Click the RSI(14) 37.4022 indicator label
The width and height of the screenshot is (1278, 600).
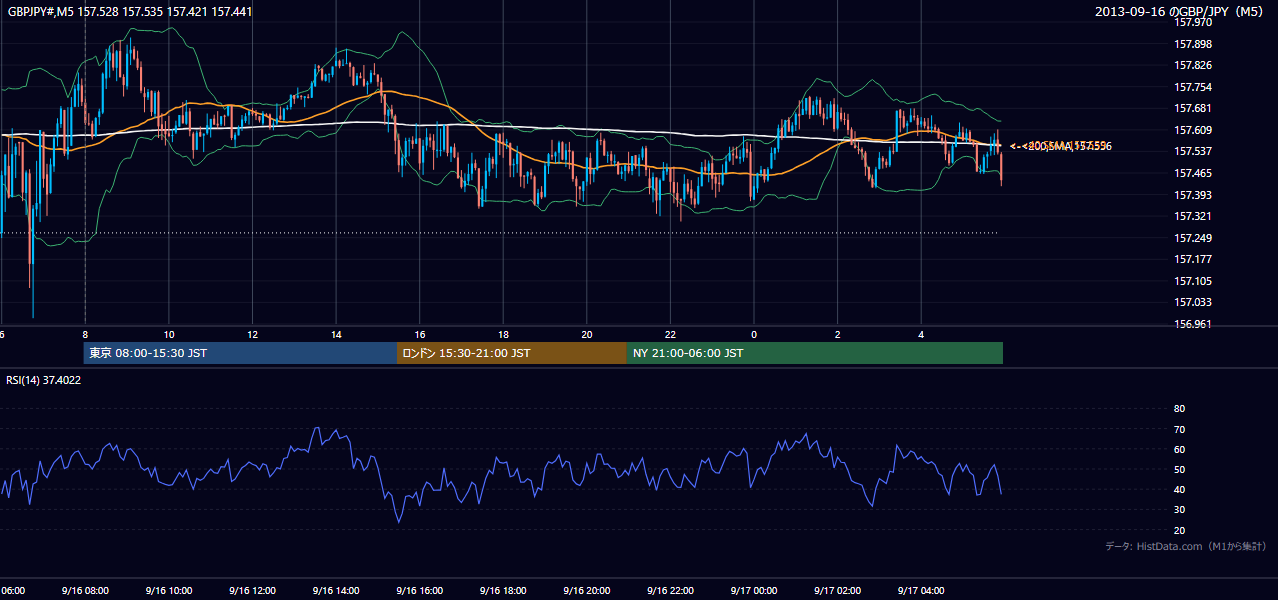[x=44, y=380]
